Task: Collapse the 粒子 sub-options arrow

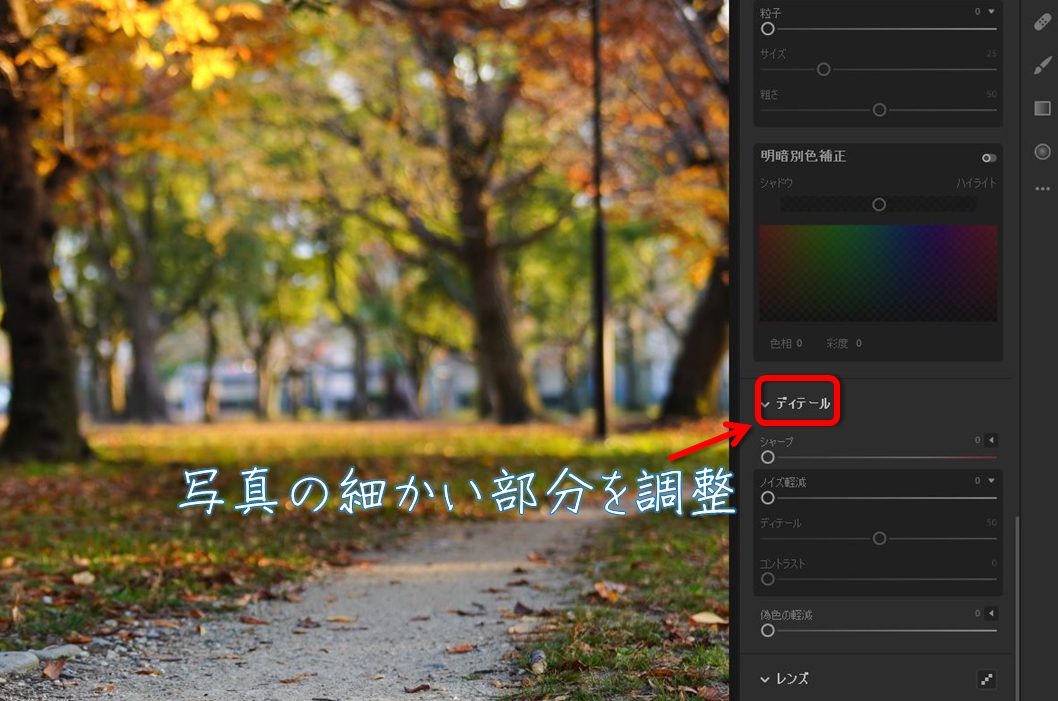Action: click(991, 12)
